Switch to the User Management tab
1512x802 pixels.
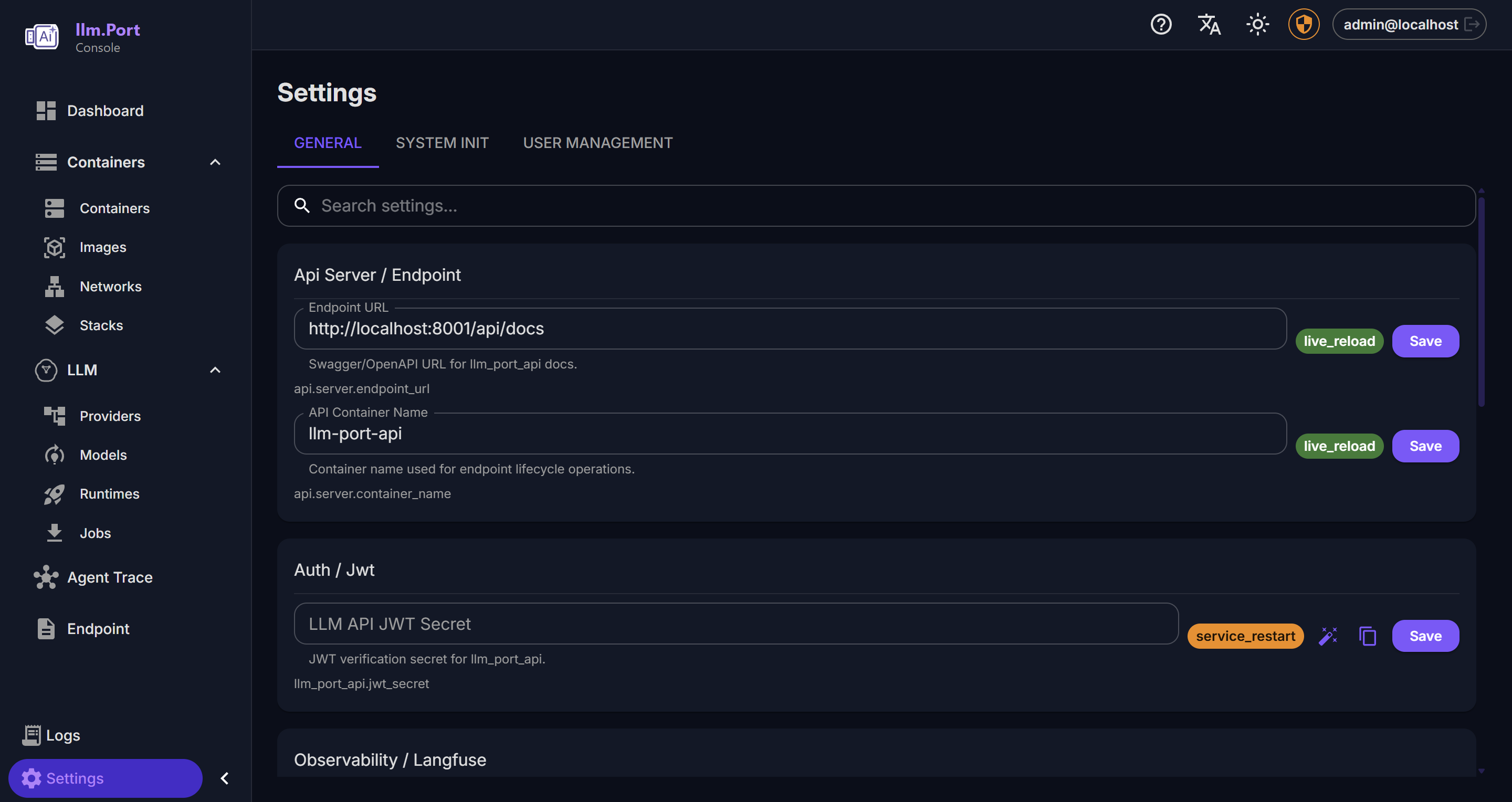pyautogui.click(x=597, y=143)
